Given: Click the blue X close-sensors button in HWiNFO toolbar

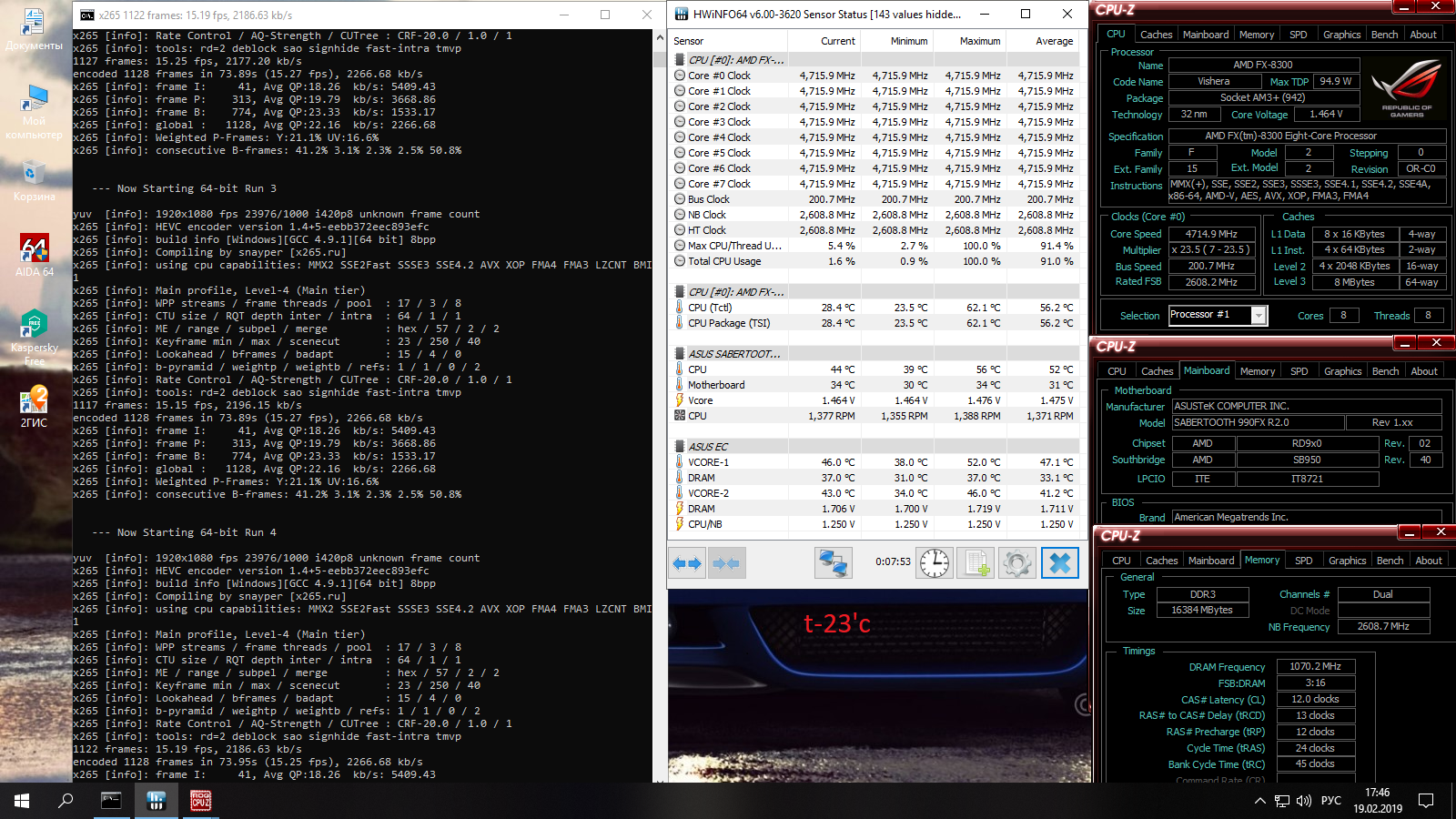Looking at the screenshot, I should [x=1059, y=563].
